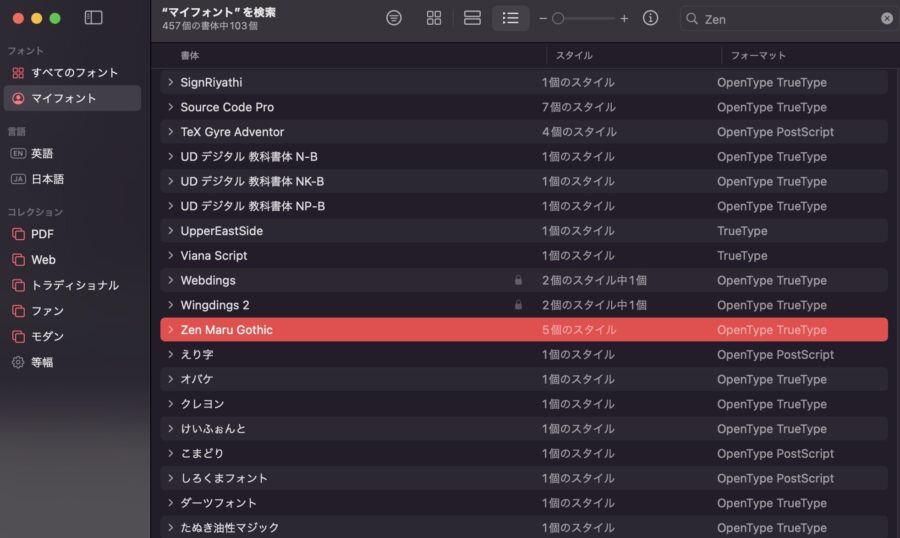Sort by the 書体 column header

(190, 56)
